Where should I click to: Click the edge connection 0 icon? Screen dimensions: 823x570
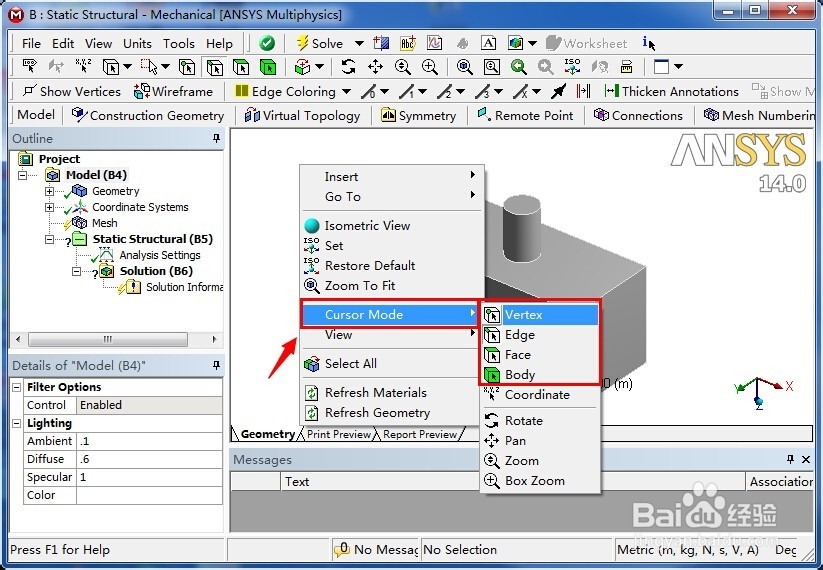point(369,92)
